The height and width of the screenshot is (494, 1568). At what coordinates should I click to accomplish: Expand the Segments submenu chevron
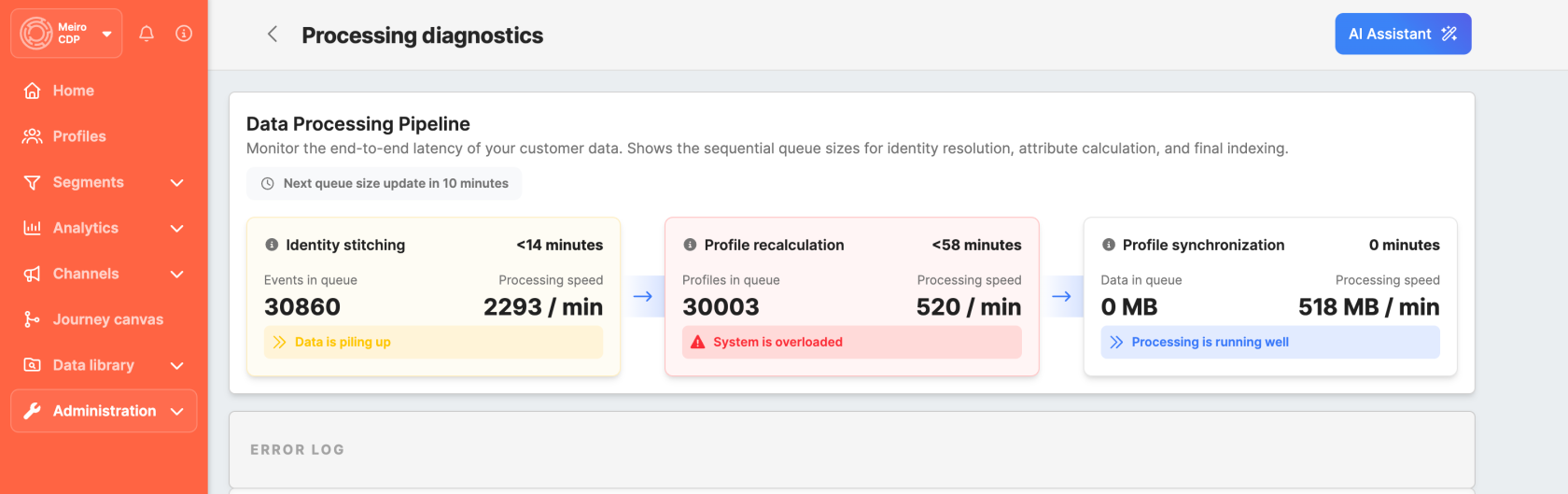(177, 183)
